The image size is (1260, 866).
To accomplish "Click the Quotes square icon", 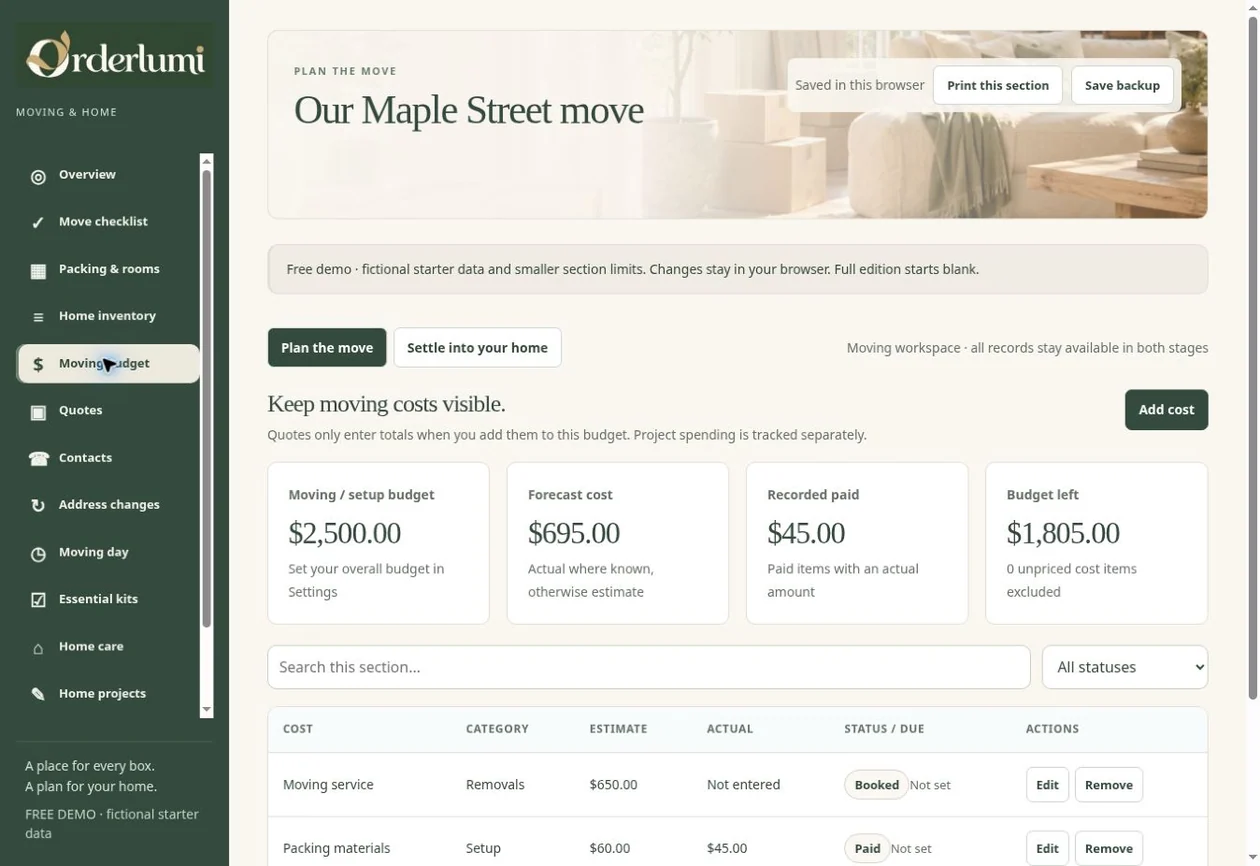I will (38, 412).
